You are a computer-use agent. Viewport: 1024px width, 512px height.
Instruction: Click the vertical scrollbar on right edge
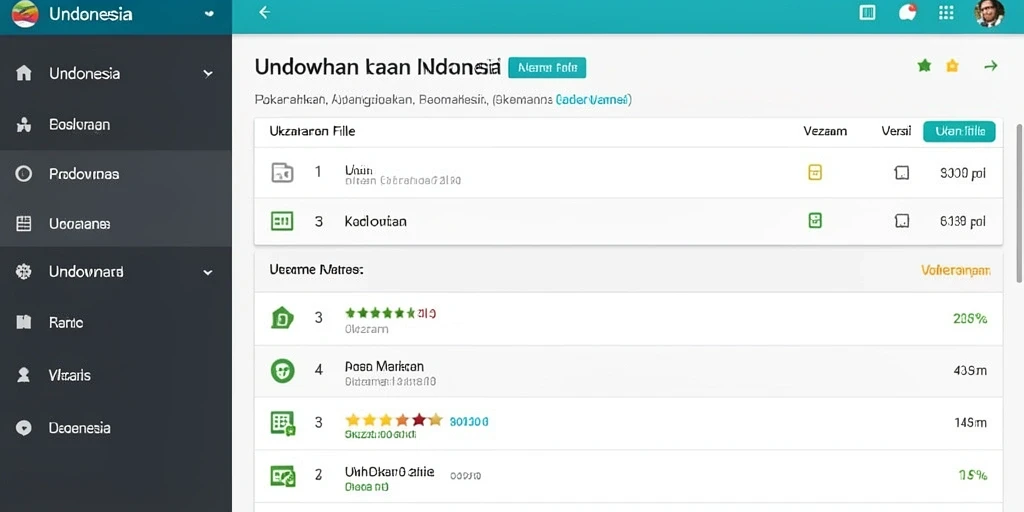pyautogui.click(x=1019, y=202)
